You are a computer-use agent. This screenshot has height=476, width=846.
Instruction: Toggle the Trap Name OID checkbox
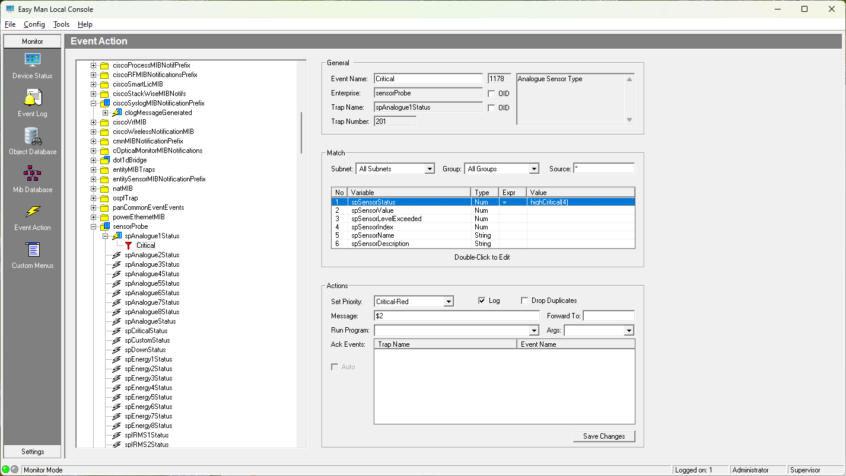click(491, 108)
